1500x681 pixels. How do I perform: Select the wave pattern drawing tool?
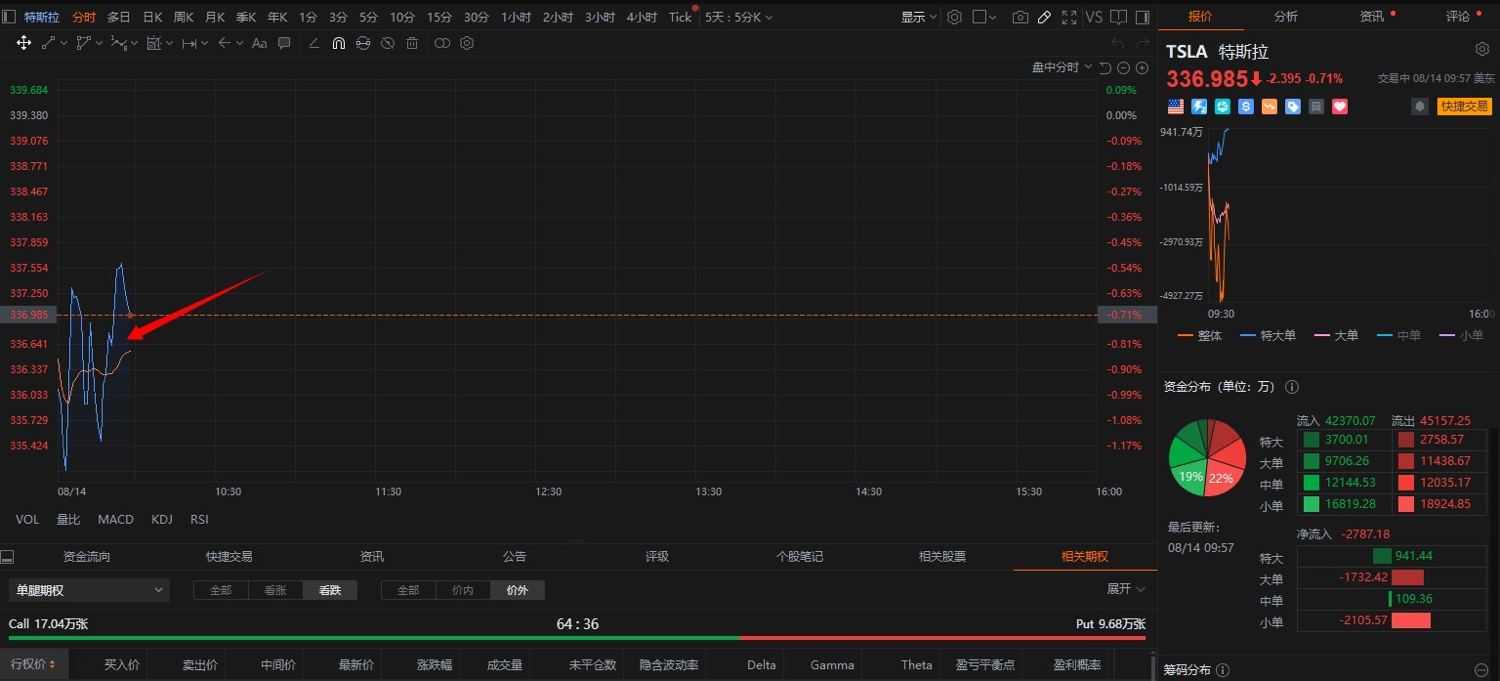(x=119, y=43)
